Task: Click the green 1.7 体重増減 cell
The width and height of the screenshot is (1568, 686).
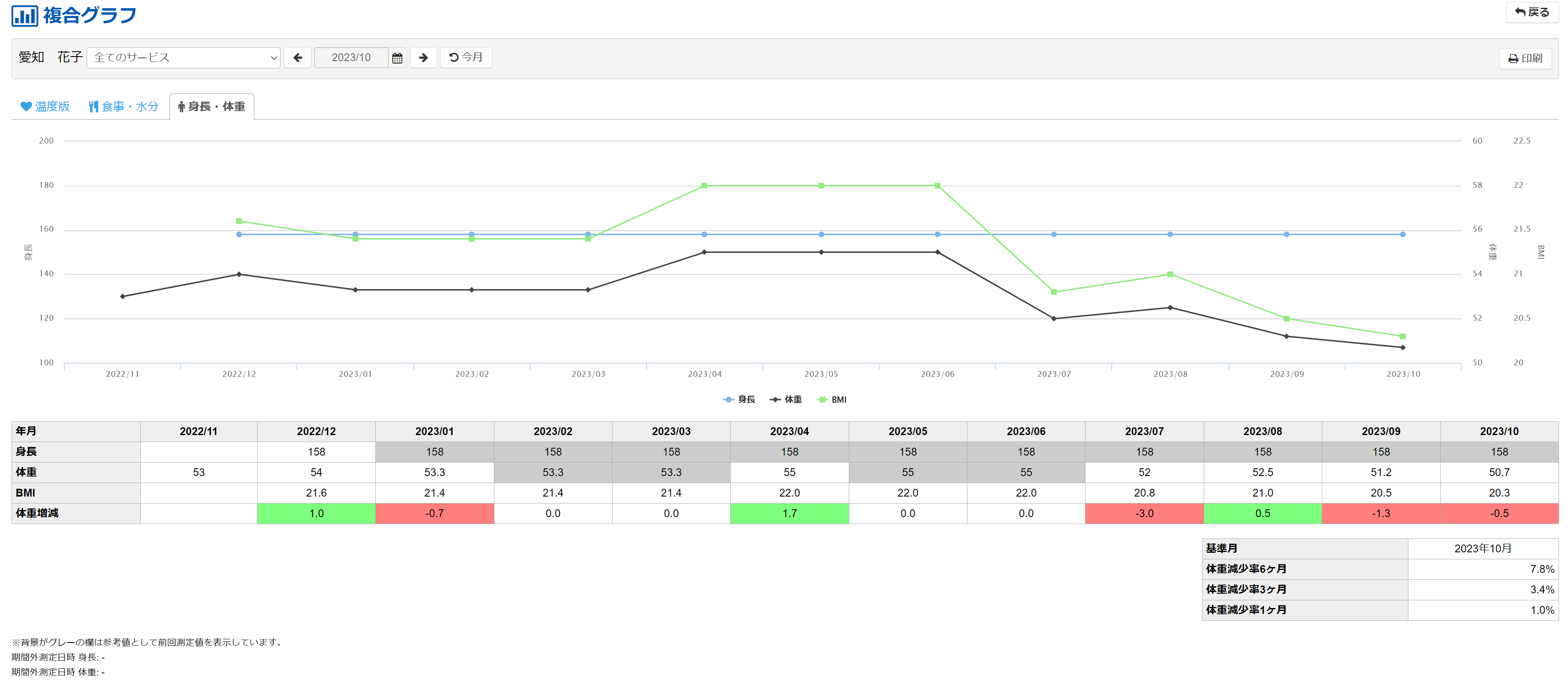Action: (x=789, y=513)
